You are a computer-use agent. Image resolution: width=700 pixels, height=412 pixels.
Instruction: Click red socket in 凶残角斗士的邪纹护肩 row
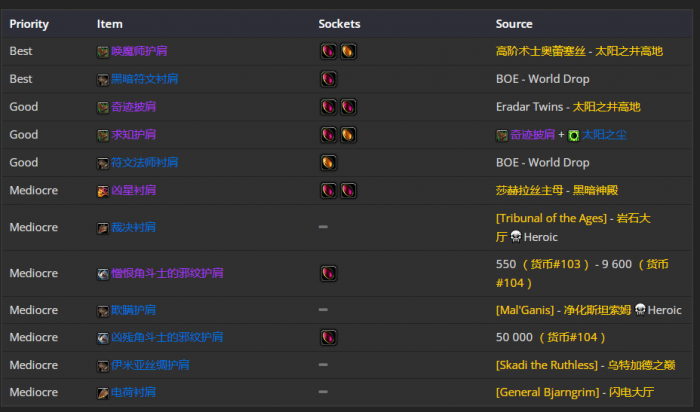click(328, 337)
